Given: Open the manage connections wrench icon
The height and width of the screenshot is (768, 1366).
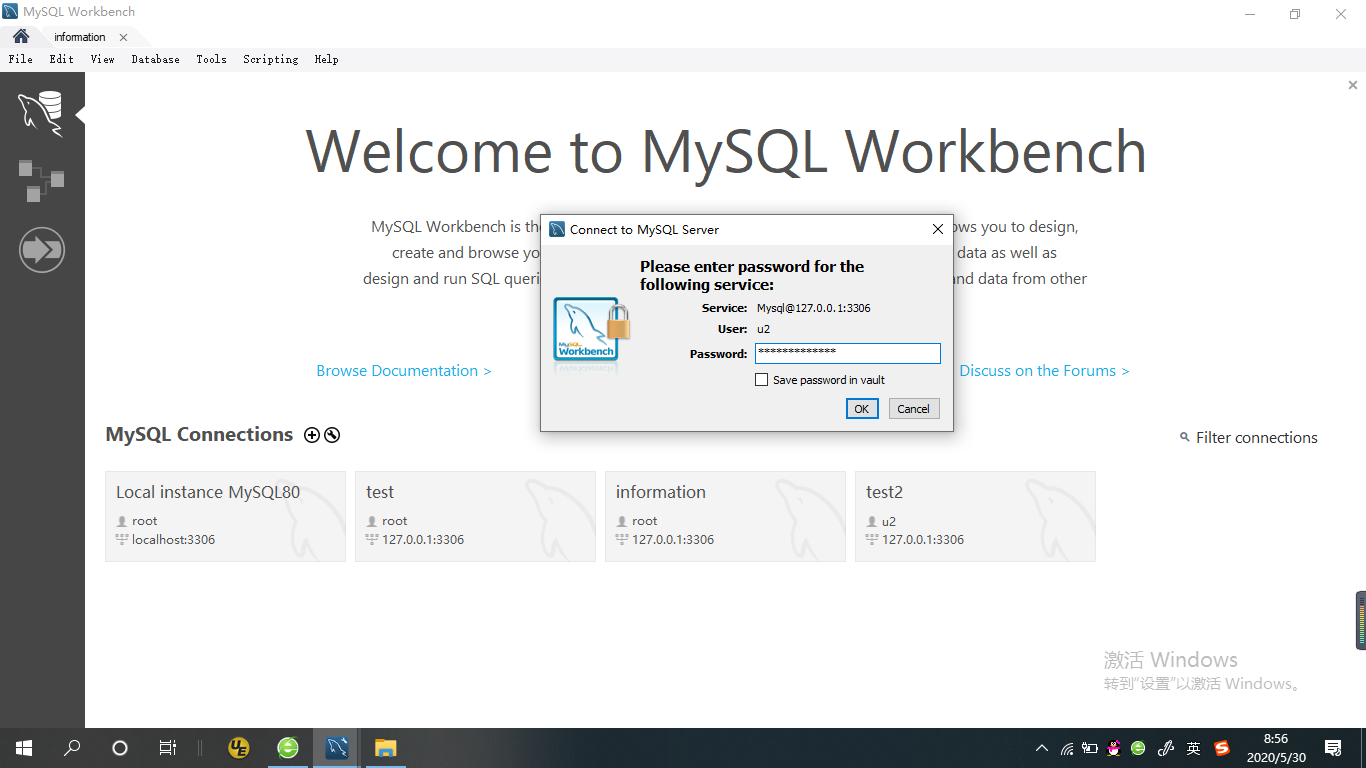Looking at the screenshot, I should click(x=332, y=435).
